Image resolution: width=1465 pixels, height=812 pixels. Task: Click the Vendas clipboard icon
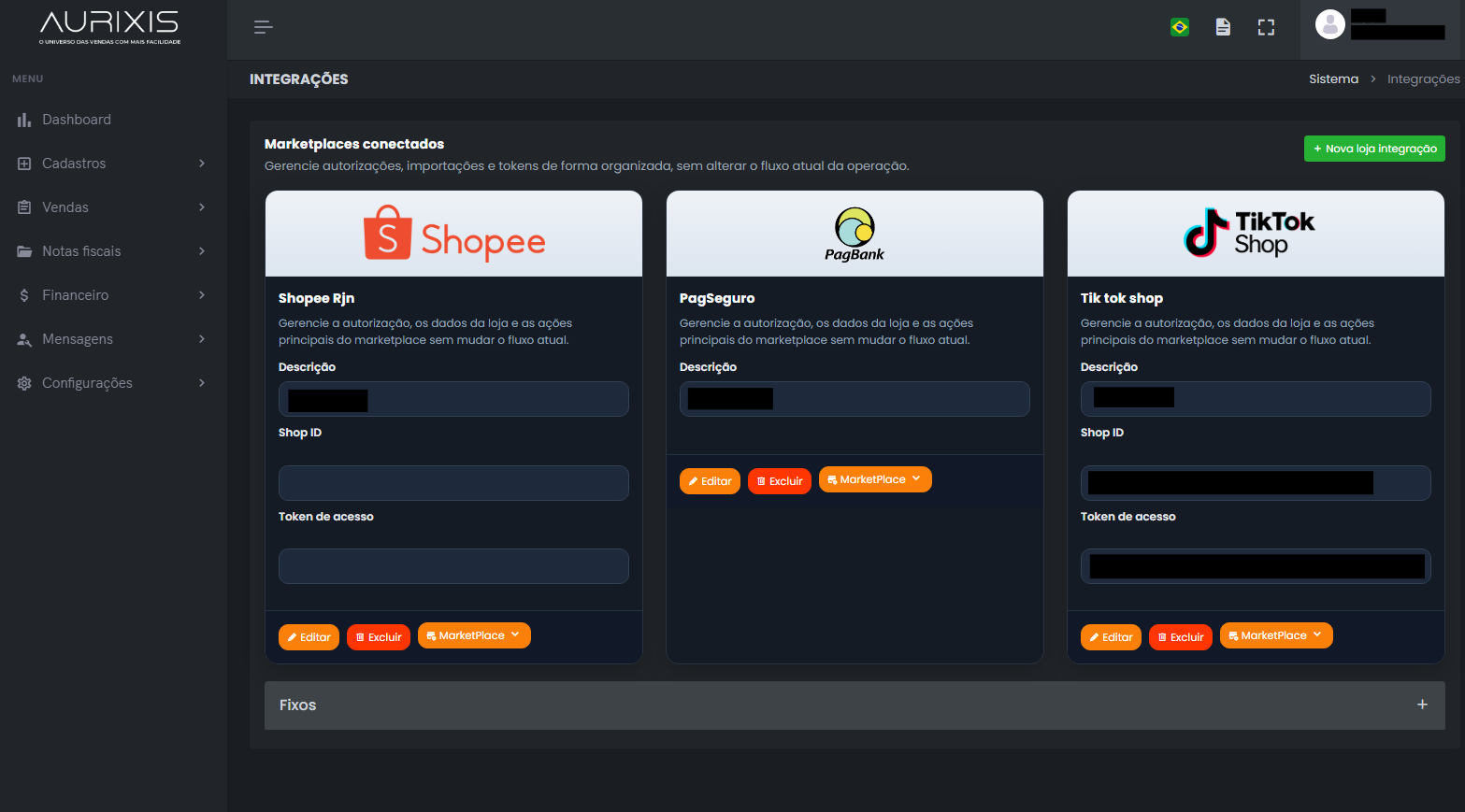tap(24, 207)
